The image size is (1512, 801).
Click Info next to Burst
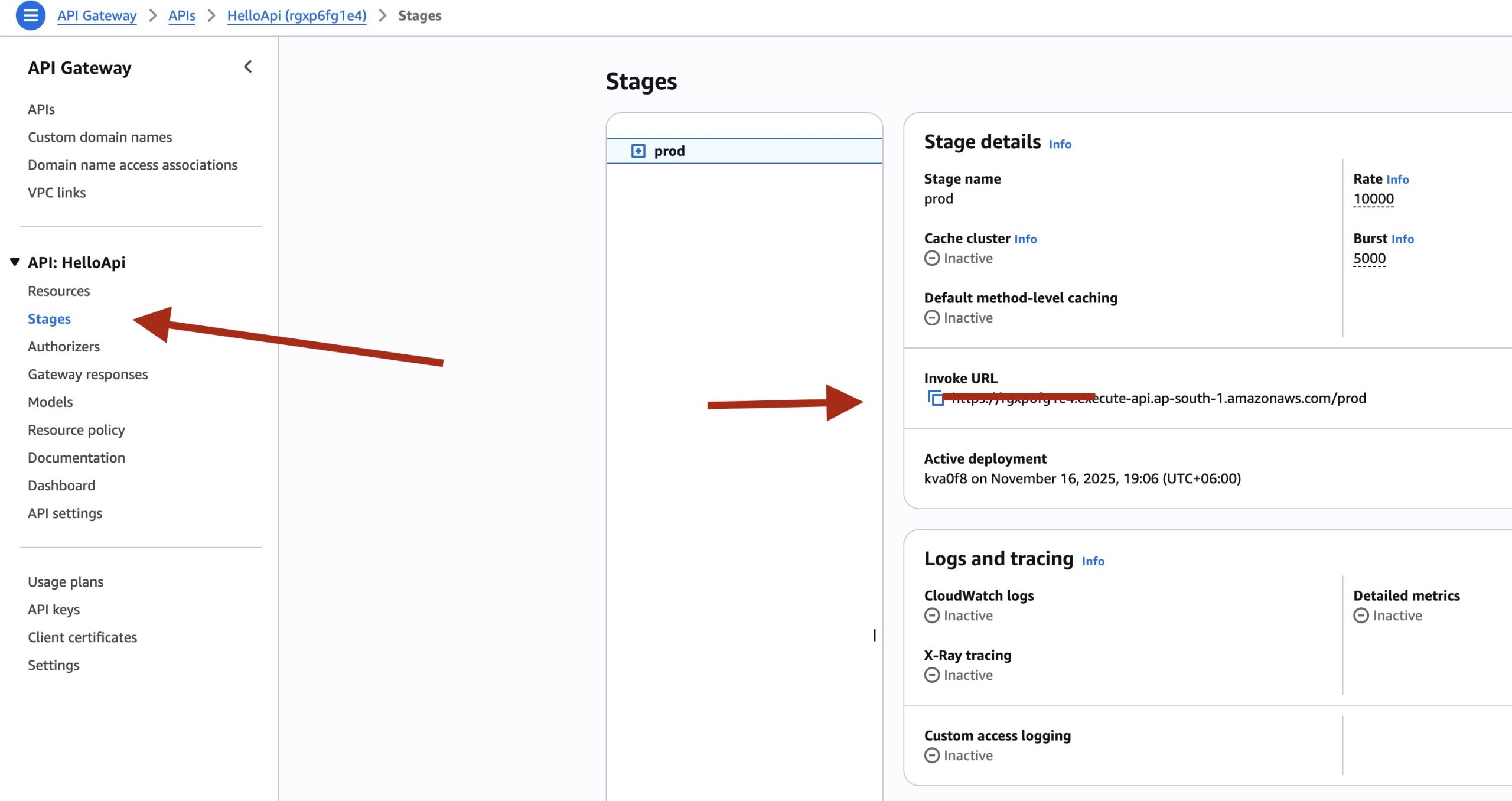click(x=1402, y=239)
